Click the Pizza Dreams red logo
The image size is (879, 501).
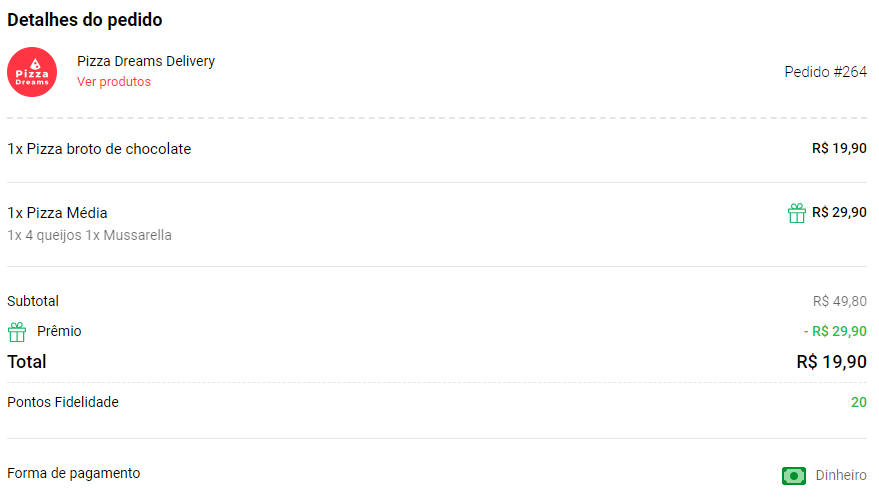coord(32,72)
